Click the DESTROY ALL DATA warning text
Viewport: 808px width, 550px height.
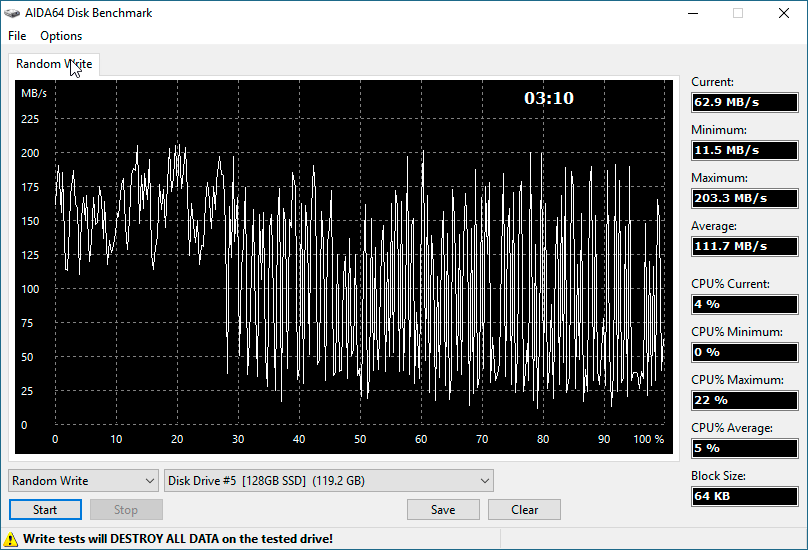[178, 538]
